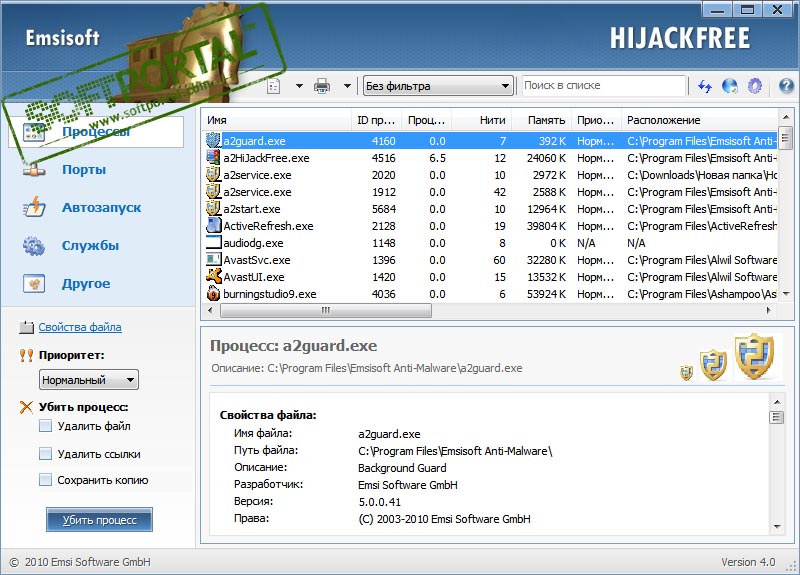Sort by the 'Проц...' column header

[427, 120]
